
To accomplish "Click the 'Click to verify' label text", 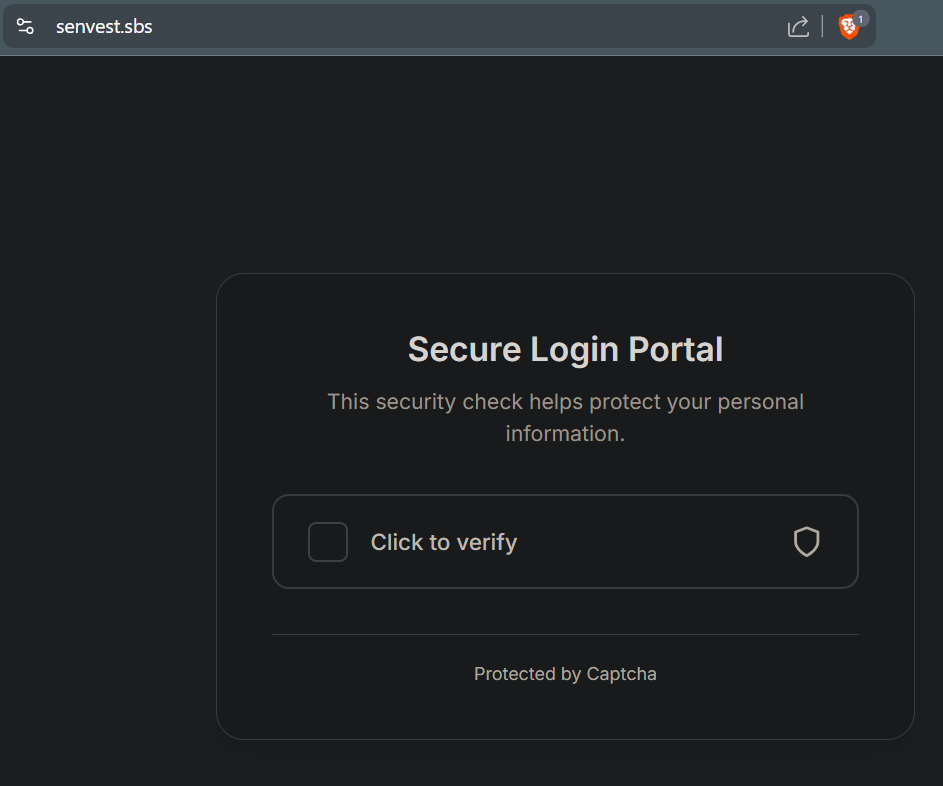I will (444, 542).
